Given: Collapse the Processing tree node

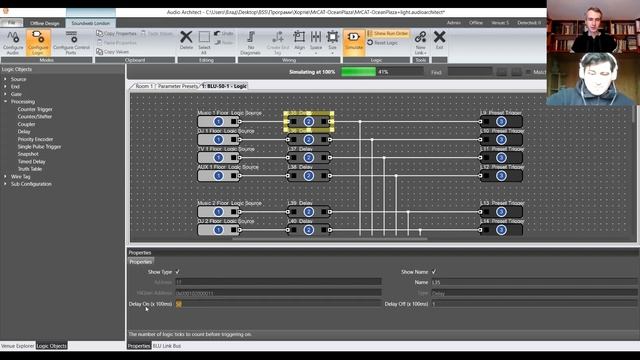Looking at the screenshot, I should click(5, 101).
